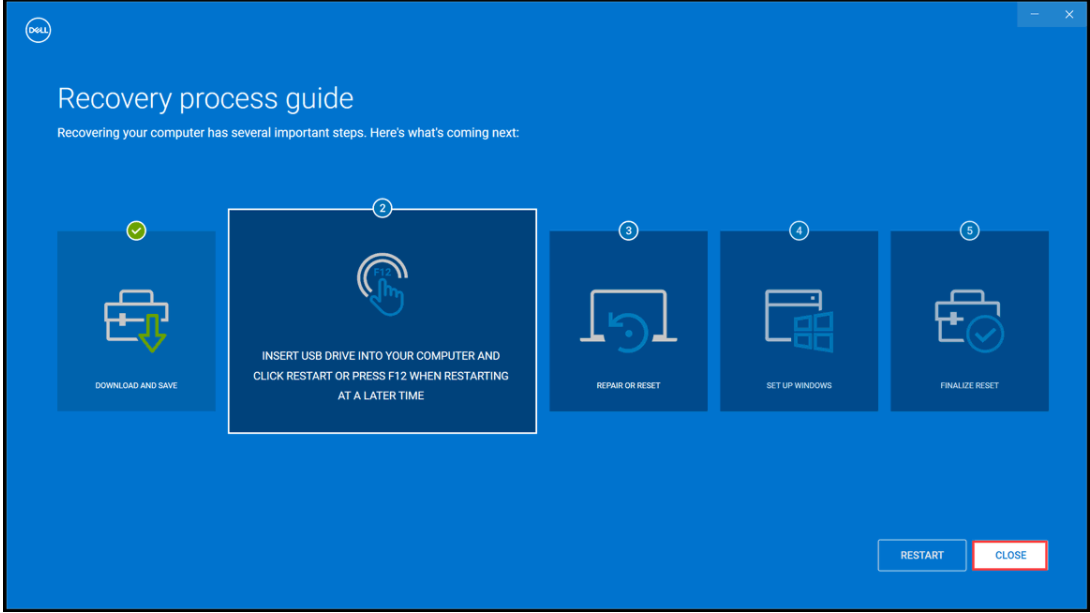The height and width of the screenshot is (613, 1090).
Task: Minimize the recovery window
Action: pyautogui.click(x=1034, y=14)
